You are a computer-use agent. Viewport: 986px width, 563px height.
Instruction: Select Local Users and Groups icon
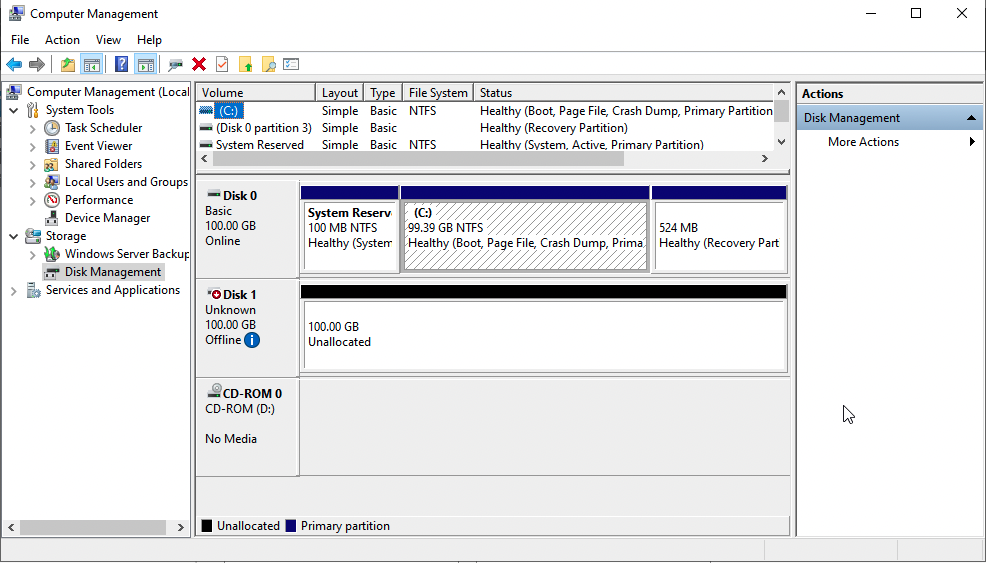[52, 182]
